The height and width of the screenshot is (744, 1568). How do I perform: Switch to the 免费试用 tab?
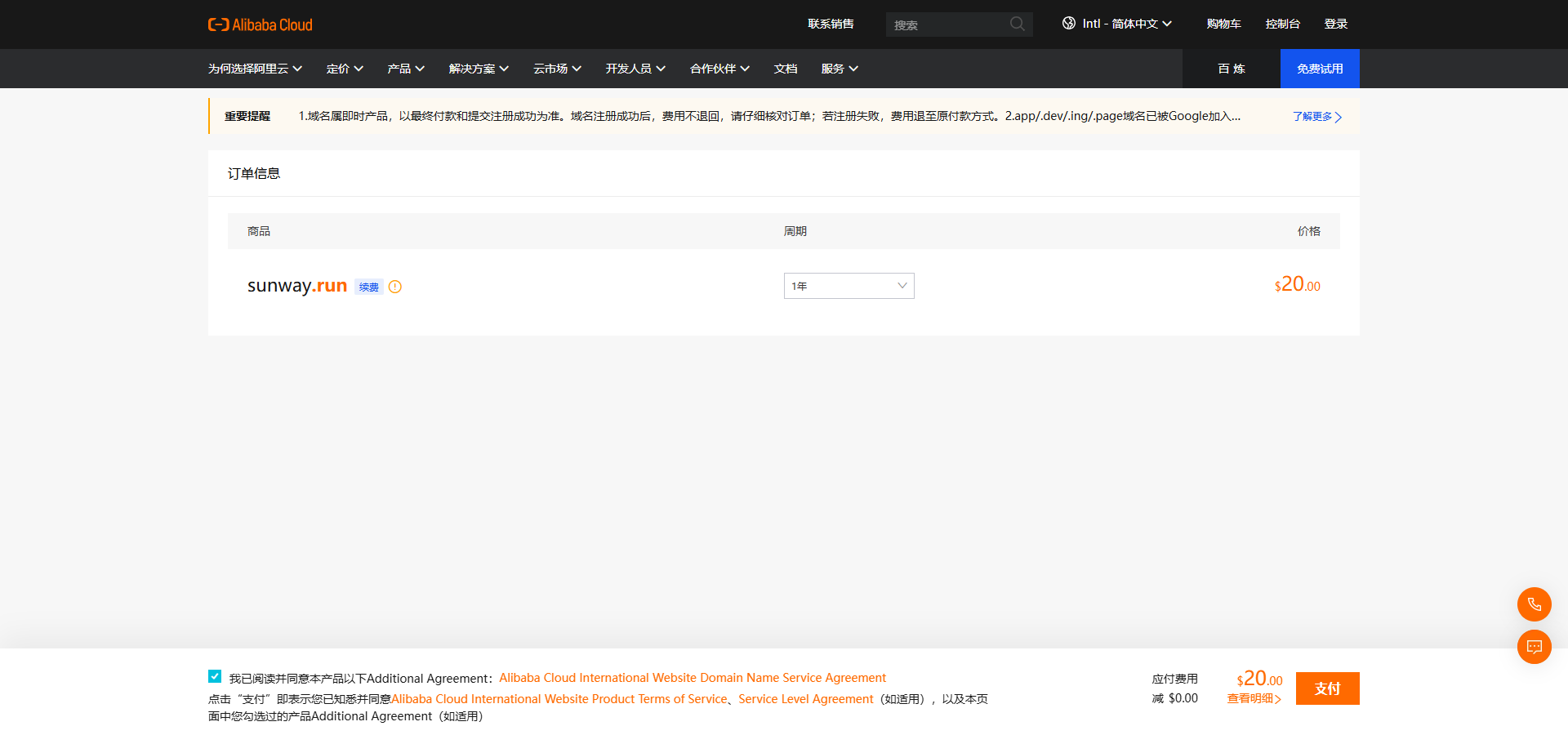(x=1319, y=69)
